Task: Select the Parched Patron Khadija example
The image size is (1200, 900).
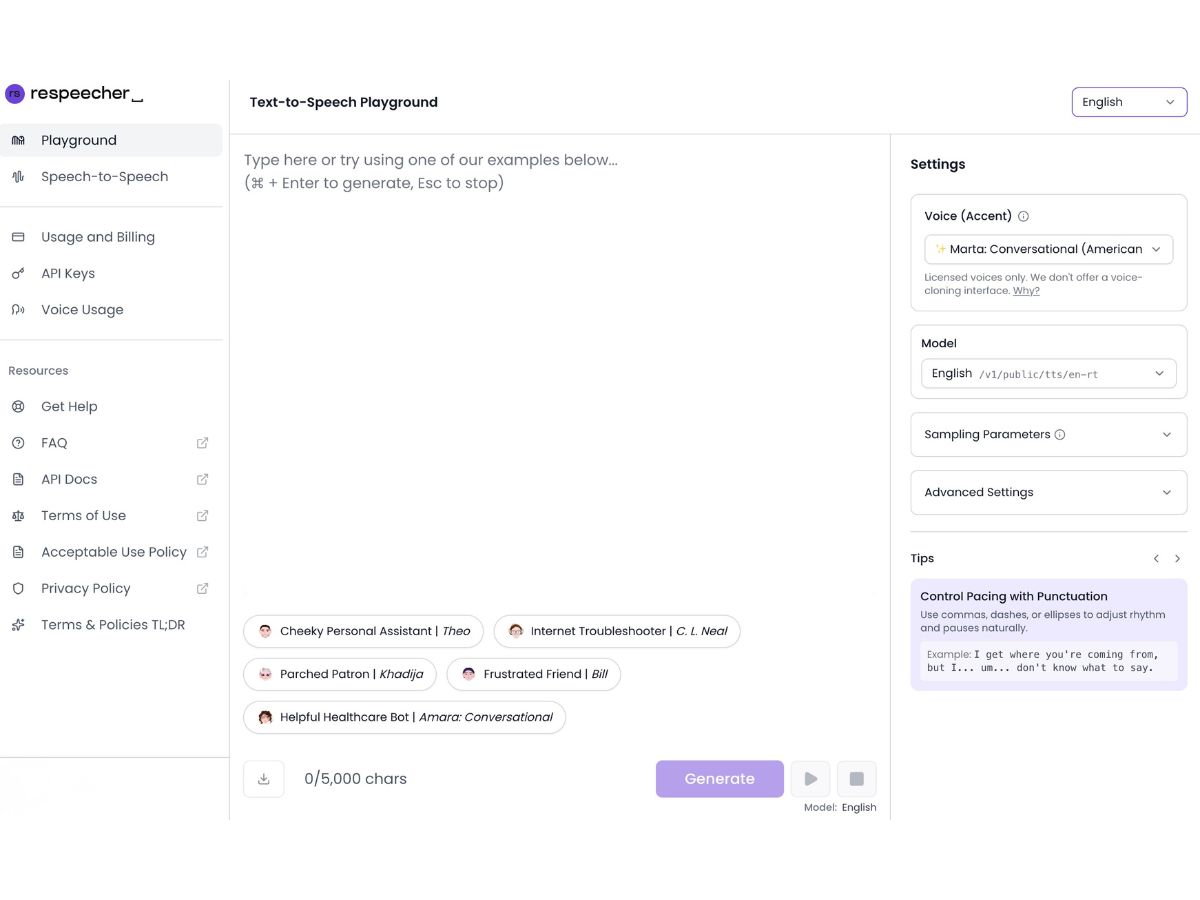Action: click(x=340, y=674)
